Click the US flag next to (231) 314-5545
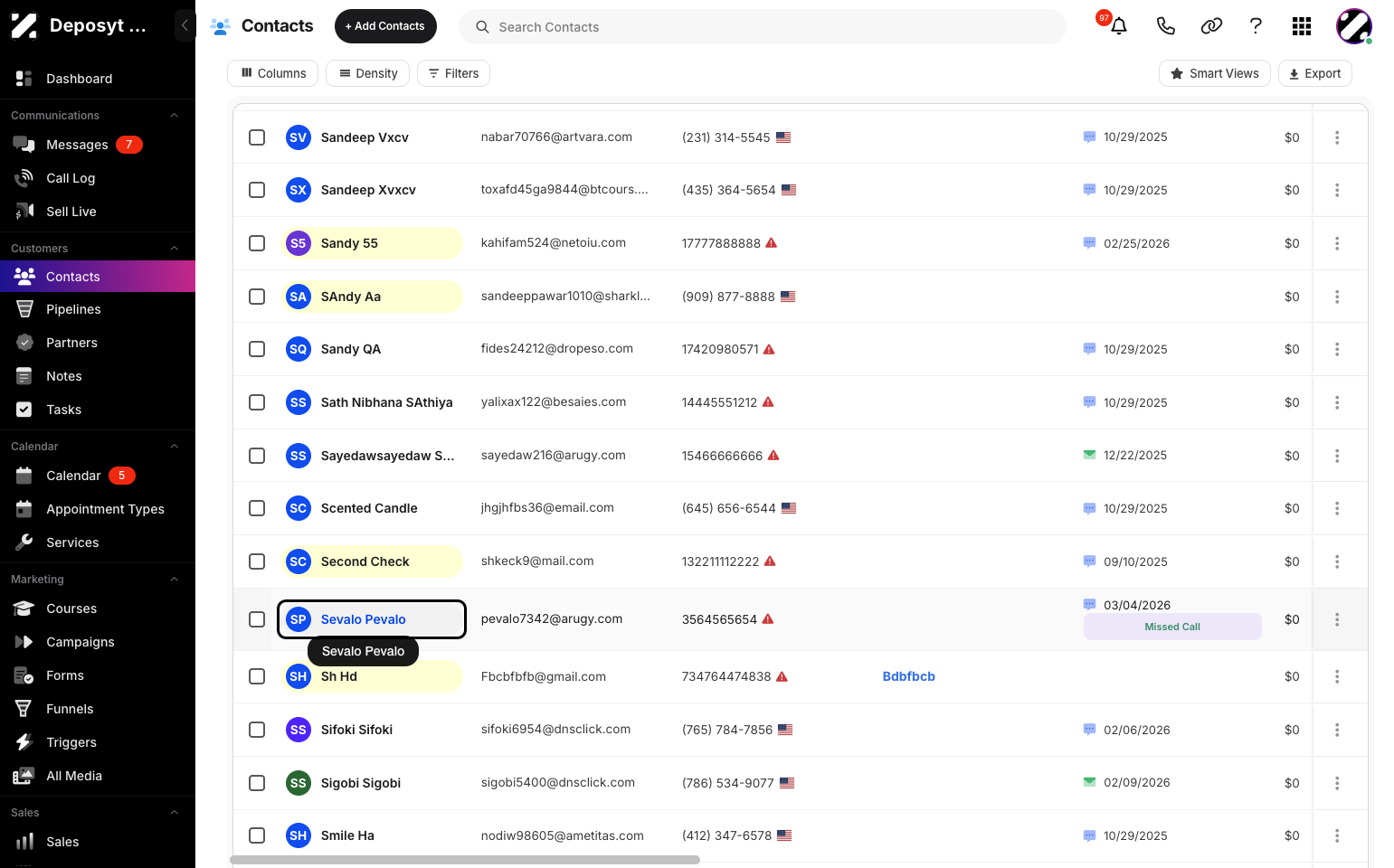The image size is (1394, 868). (x=783, y=137)
